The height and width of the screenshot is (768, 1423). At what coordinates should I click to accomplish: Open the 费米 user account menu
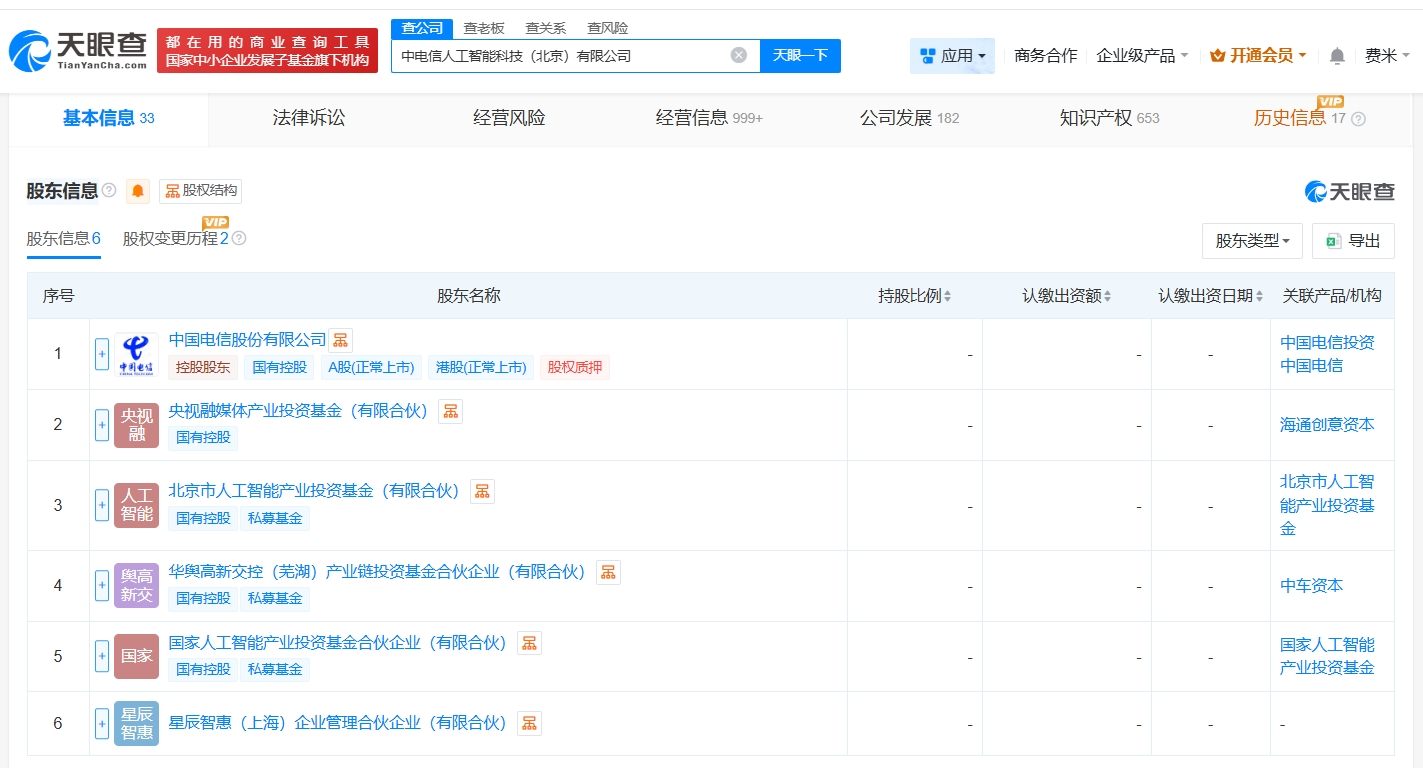(1386, 56)
